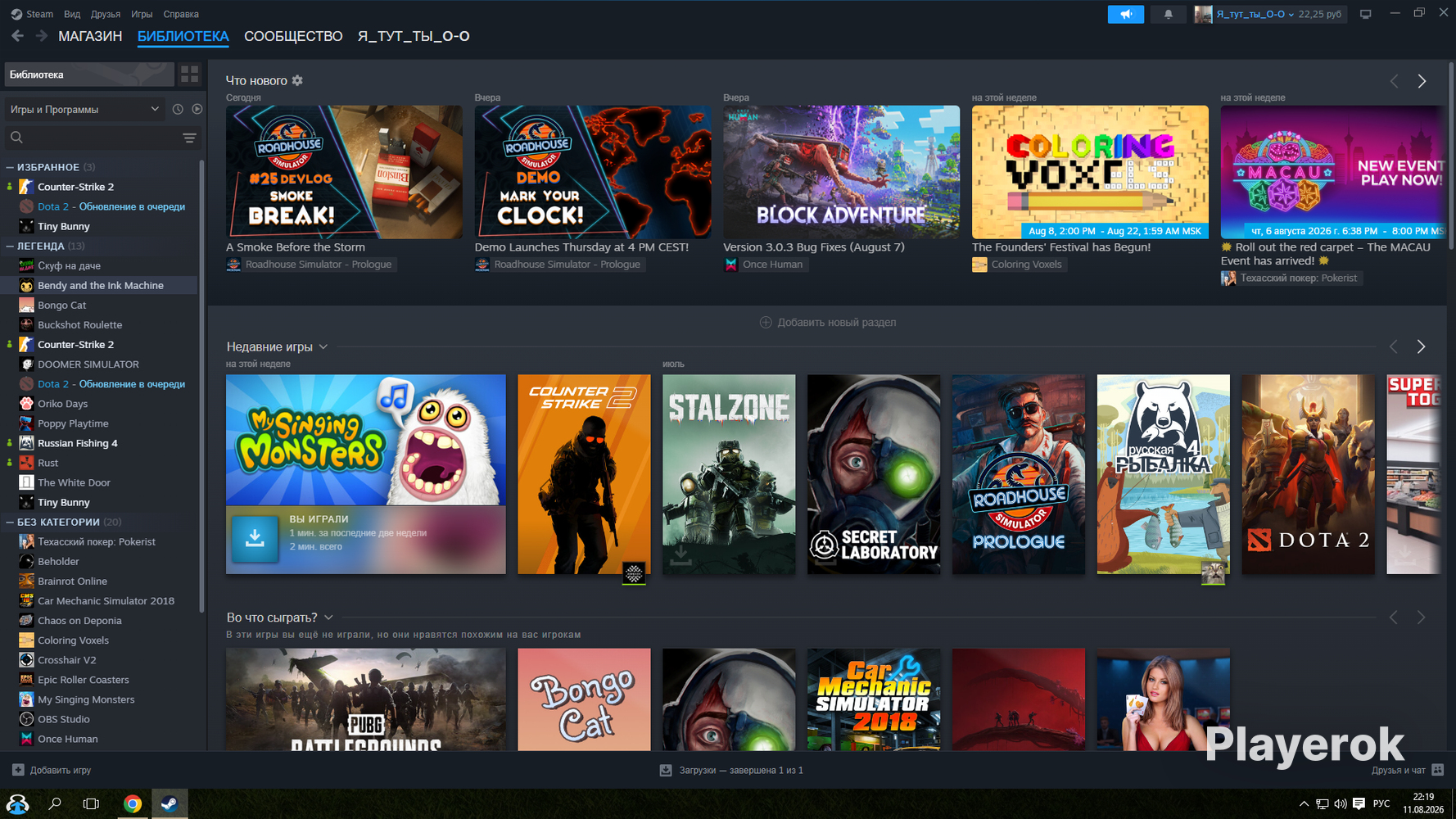This screenshot has height=819, width=1456.
Task: Switch library to grid collections view
Action: (190, 75)
